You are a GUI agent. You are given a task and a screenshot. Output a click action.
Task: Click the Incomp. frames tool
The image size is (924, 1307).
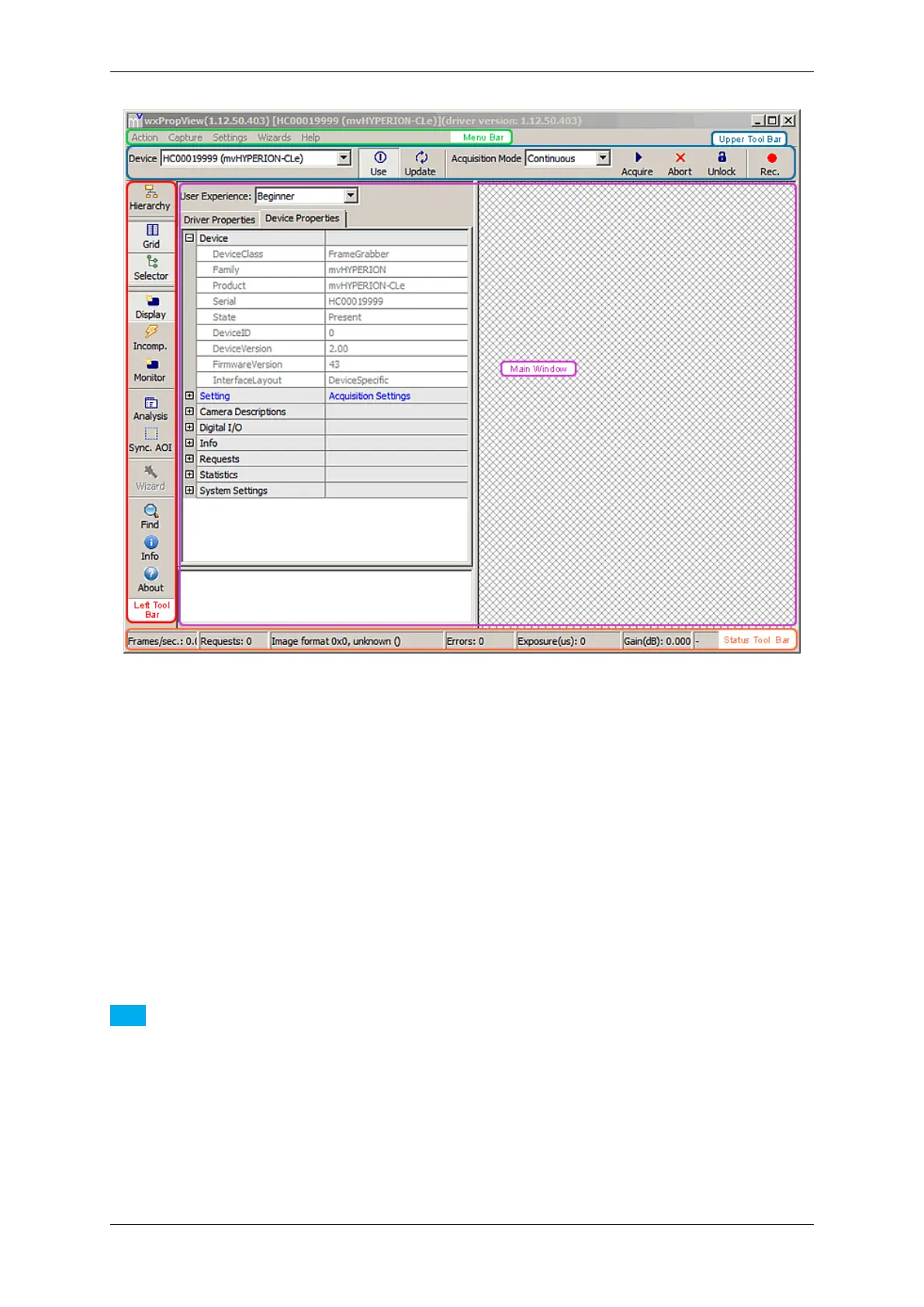151,338
